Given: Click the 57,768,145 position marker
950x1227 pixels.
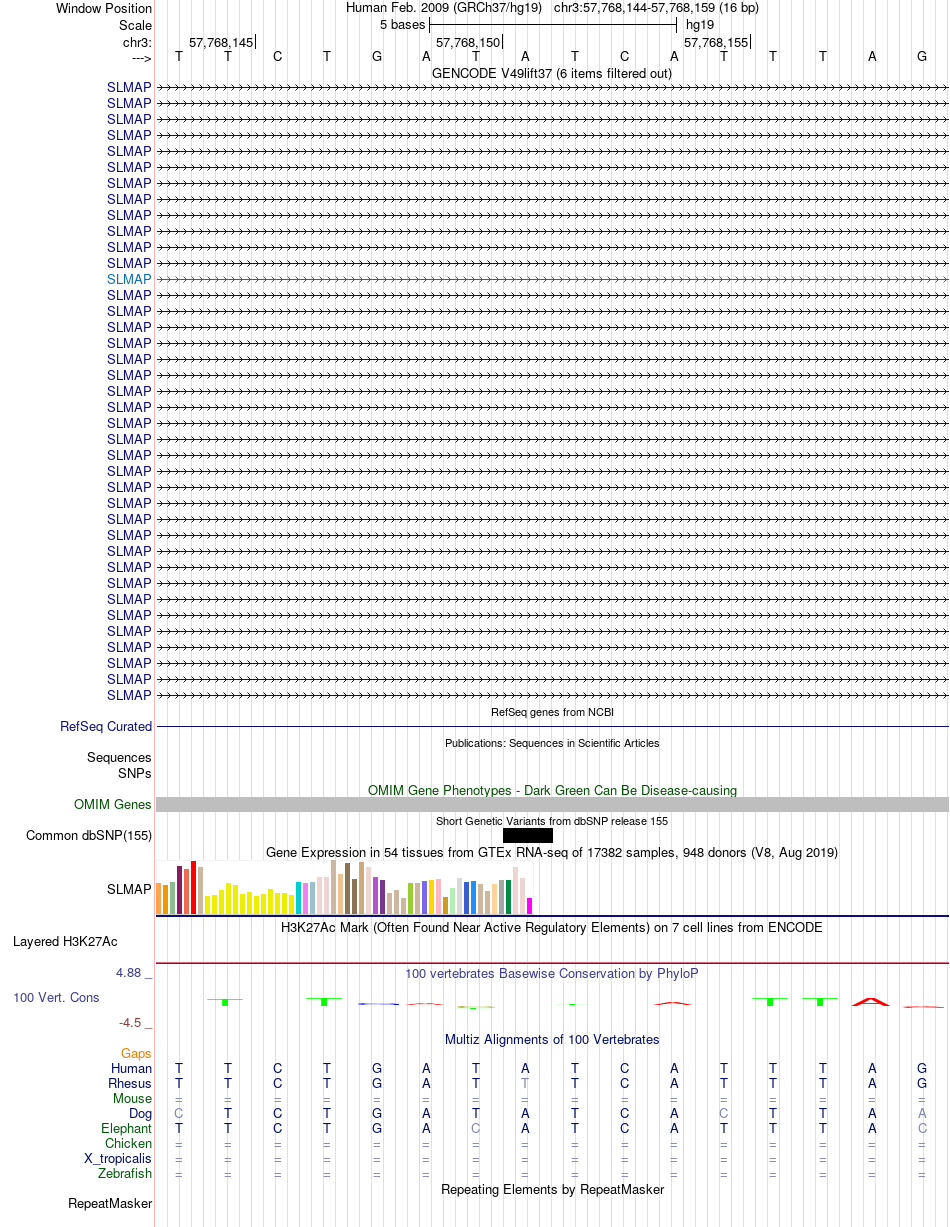Looking at the screenshot, I should pyautogui.click(x=221, y=43).
